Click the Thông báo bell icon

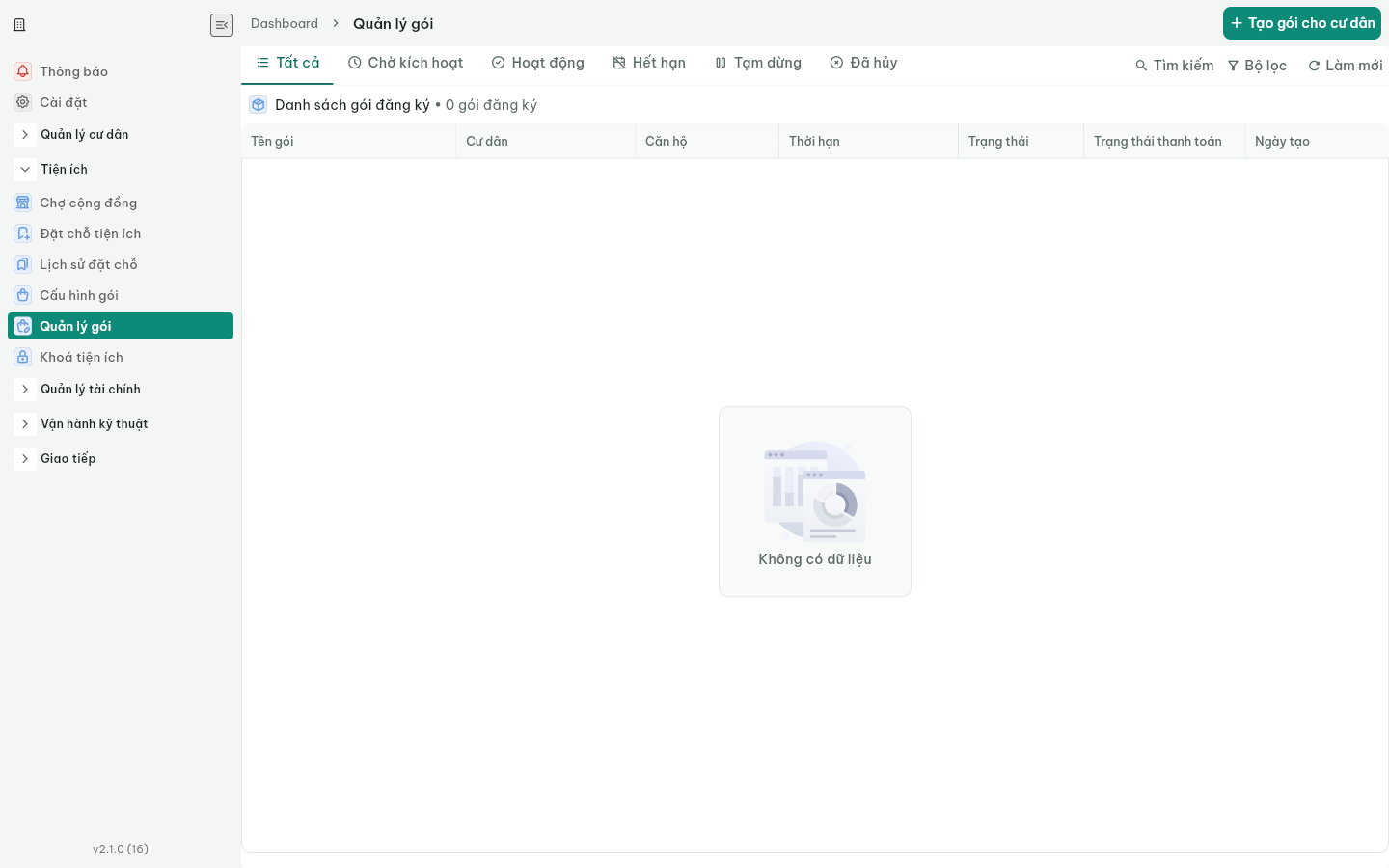click(23, 71)
